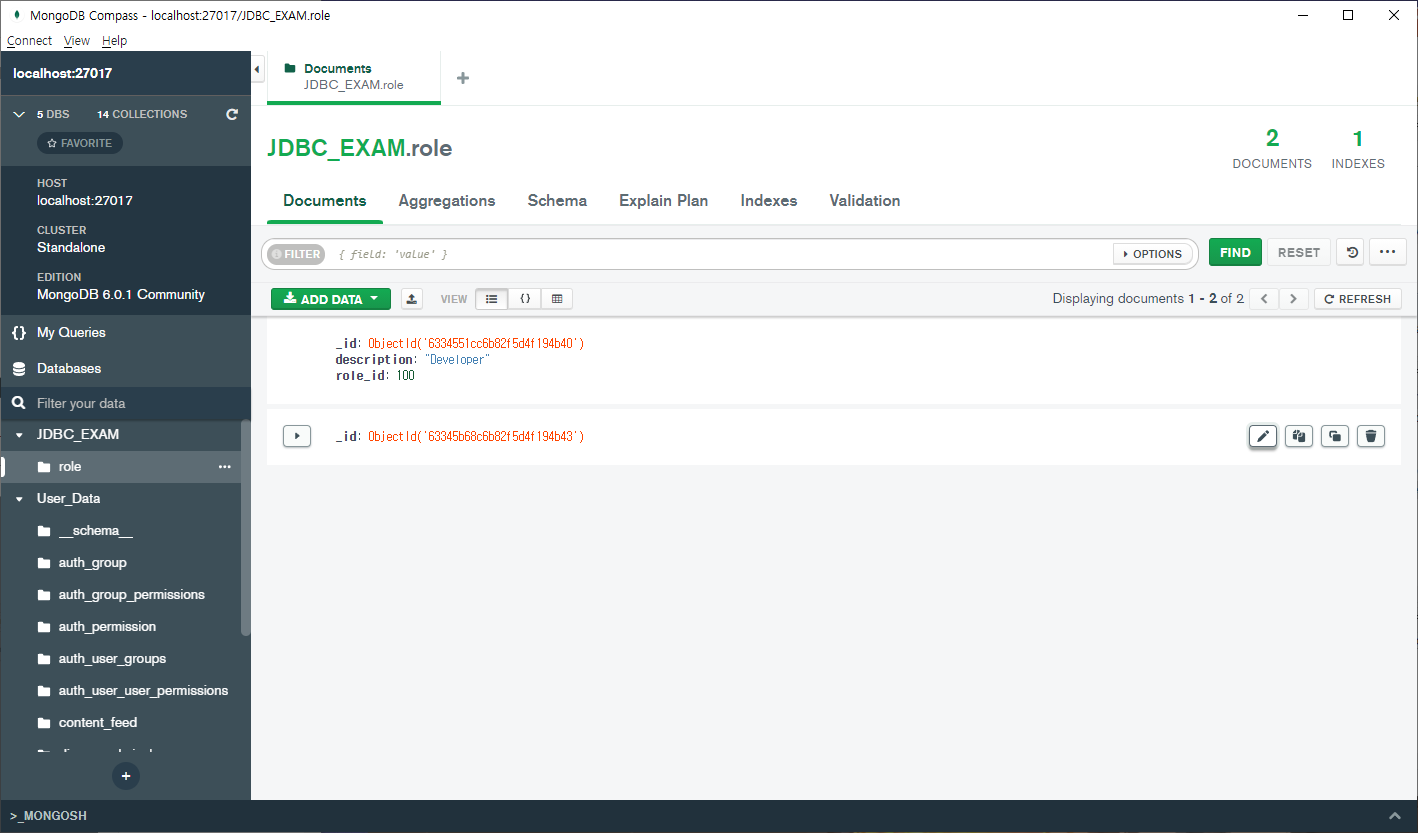Click the description value "Developer"

(457, 359)
